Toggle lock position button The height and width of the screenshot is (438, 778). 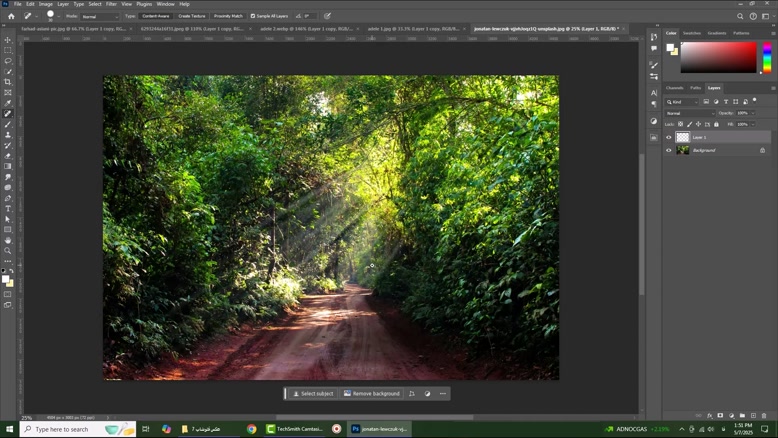(699, 124)
